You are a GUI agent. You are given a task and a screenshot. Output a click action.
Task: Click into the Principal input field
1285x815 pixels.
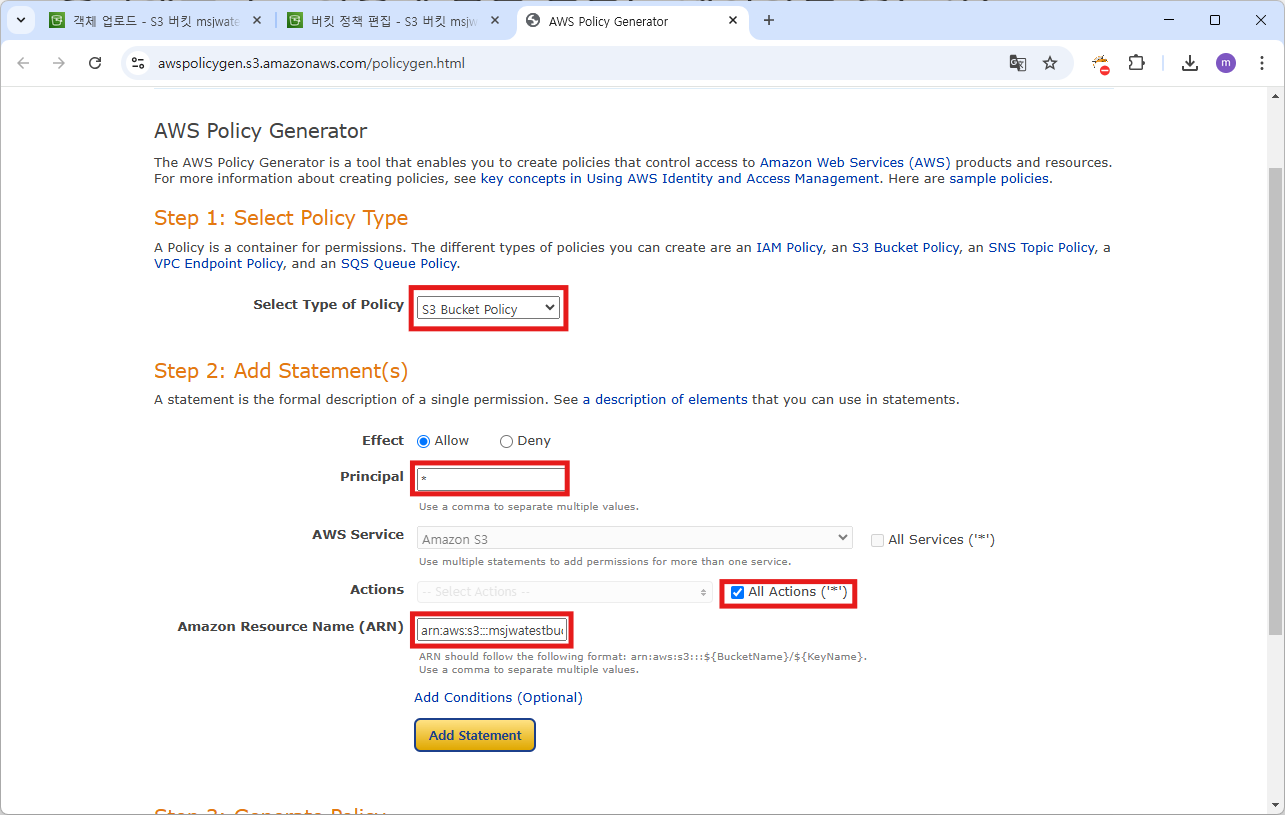(x=491, y=479)
